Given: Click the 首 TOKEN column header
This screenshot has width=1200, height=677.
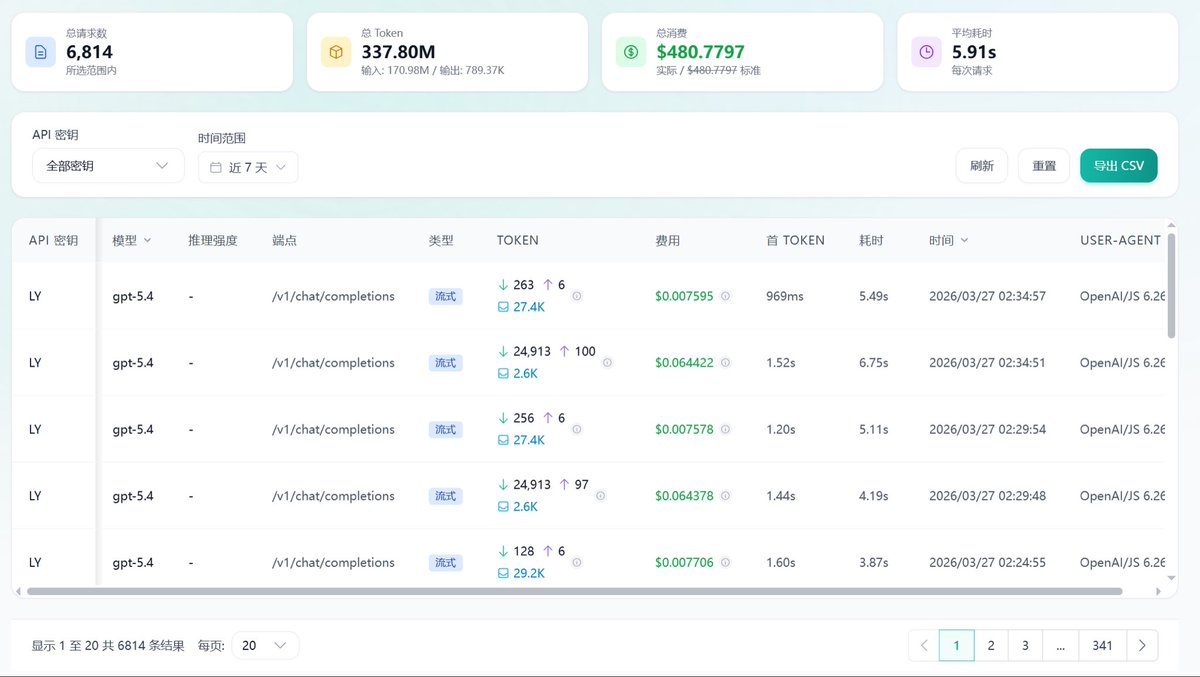Looking at the screenshot, I should tap(795, 241).
